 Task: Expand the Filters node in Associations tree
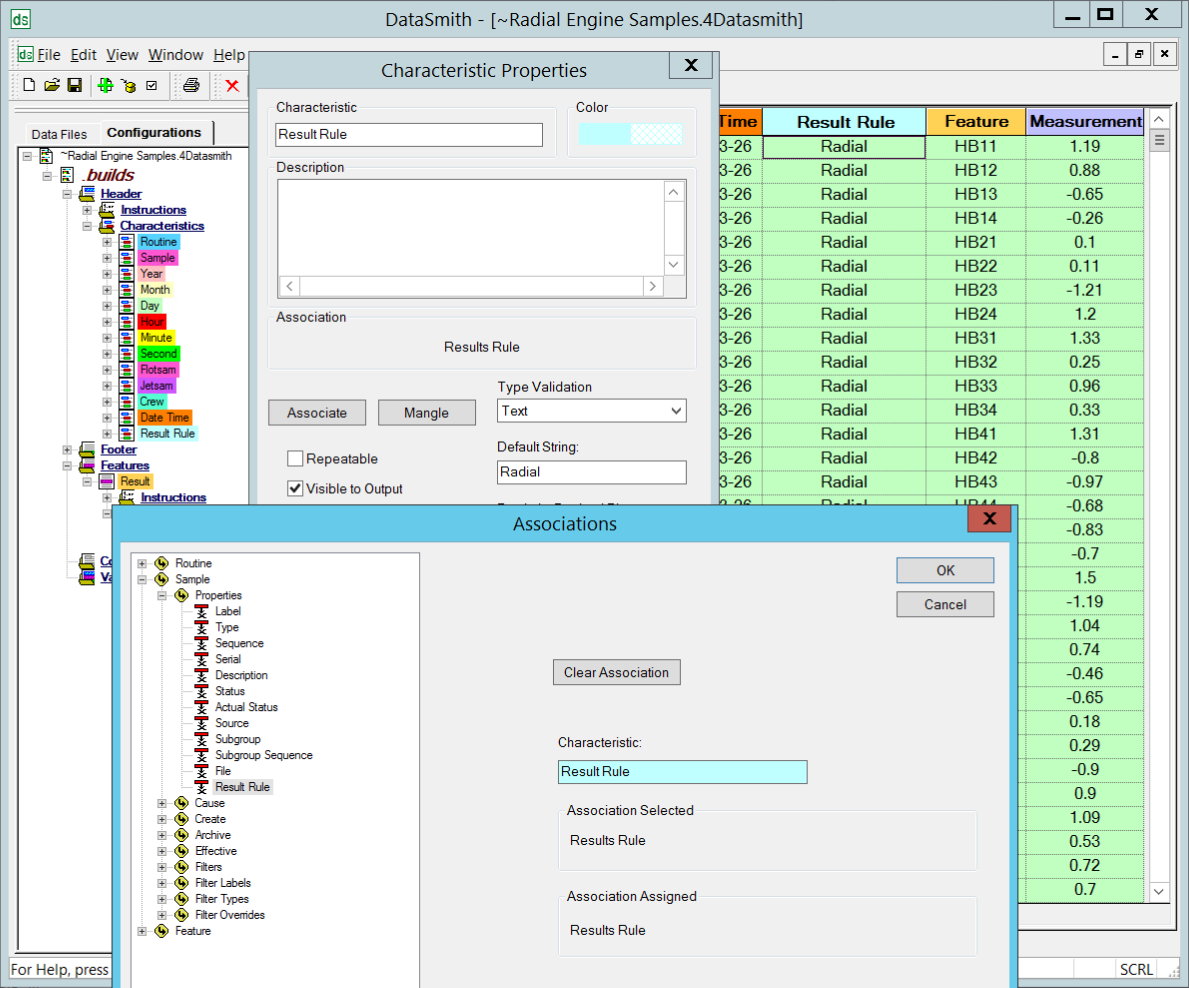[163, 867]
